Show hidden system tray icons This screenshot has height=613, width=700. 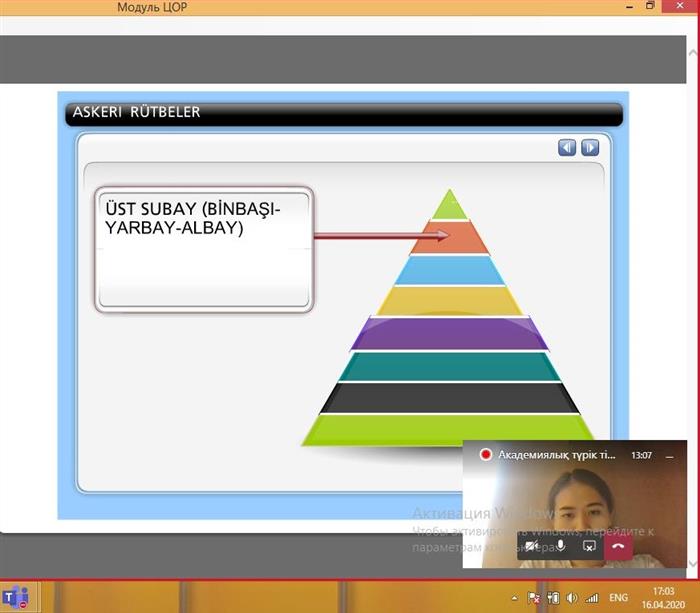pyautogui.click(x=512, y=598)
